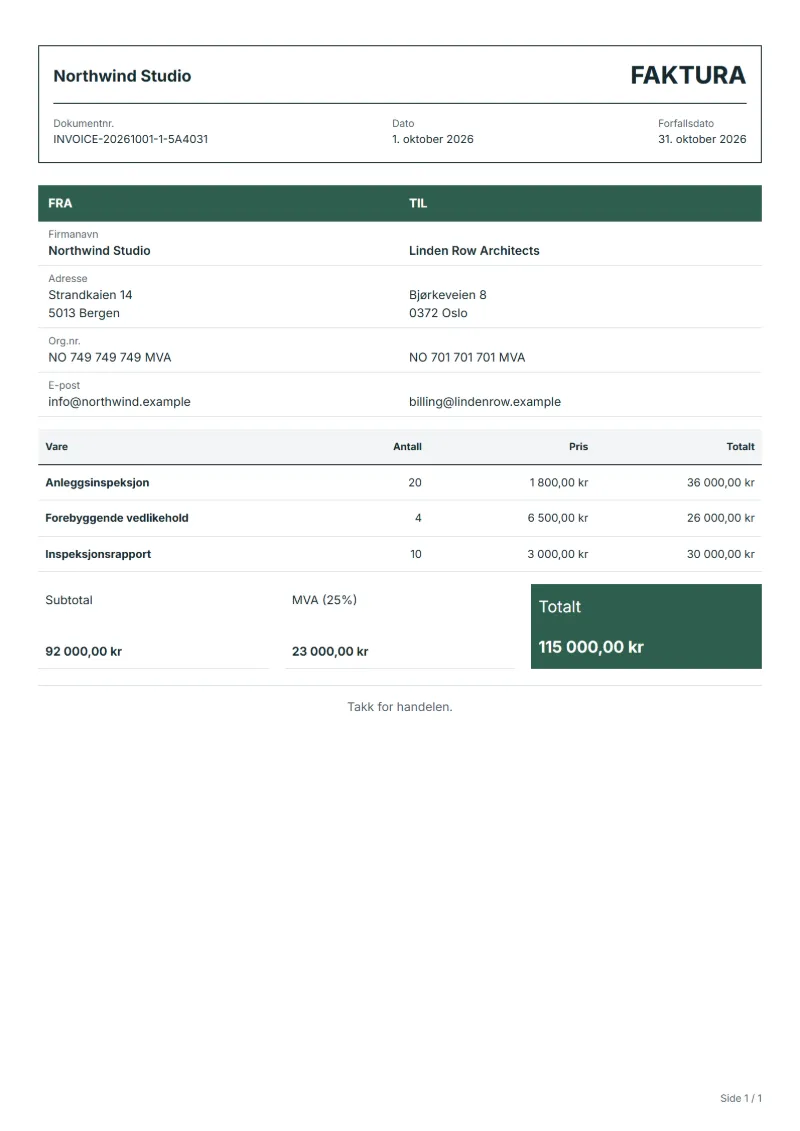Click the Totalt table column header
800x1131 pixels.
pyautogui.click(x=740, y=446)
